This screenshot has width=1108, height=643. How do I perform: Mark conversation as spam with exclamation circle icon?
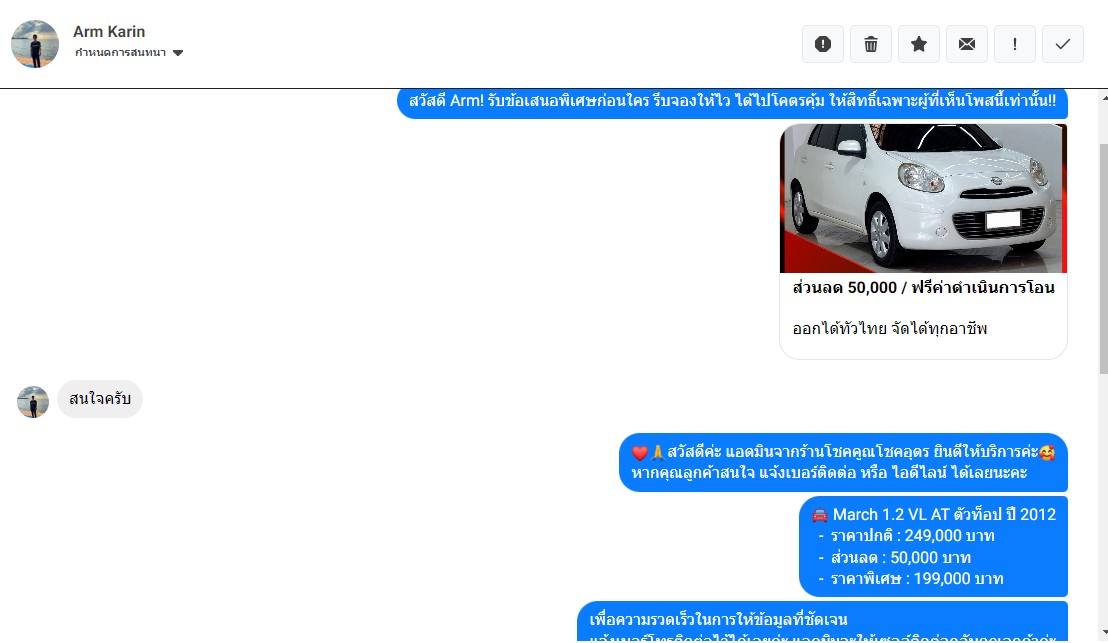pos(823,44)
